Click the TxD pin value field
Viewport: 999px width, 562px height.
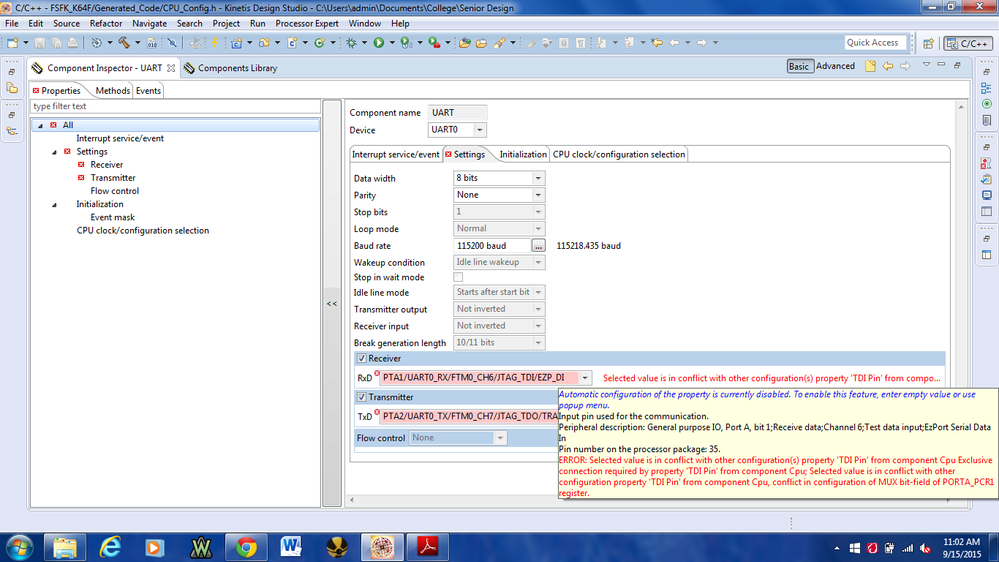coord(470,416)
